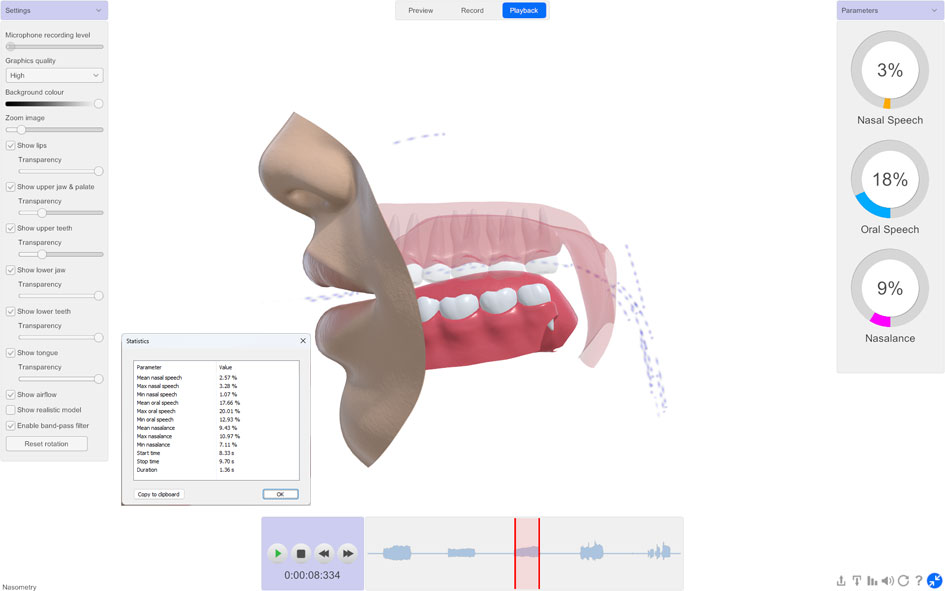Select the Mean nasal speech row

point(216,378)
